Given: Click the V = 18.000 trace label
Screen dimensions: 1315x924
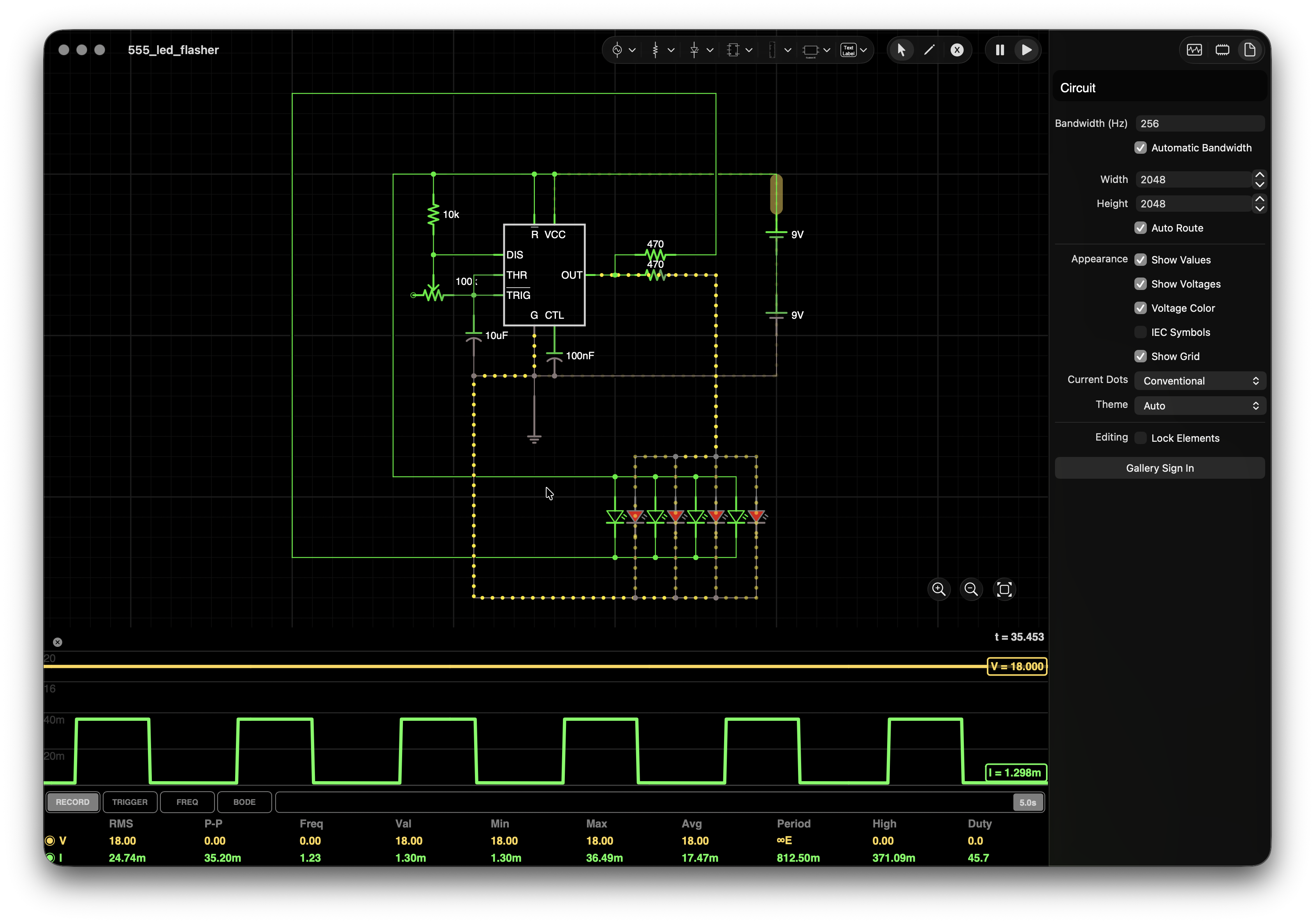Looking at the screenshot, I should (x=1017, y=666).
